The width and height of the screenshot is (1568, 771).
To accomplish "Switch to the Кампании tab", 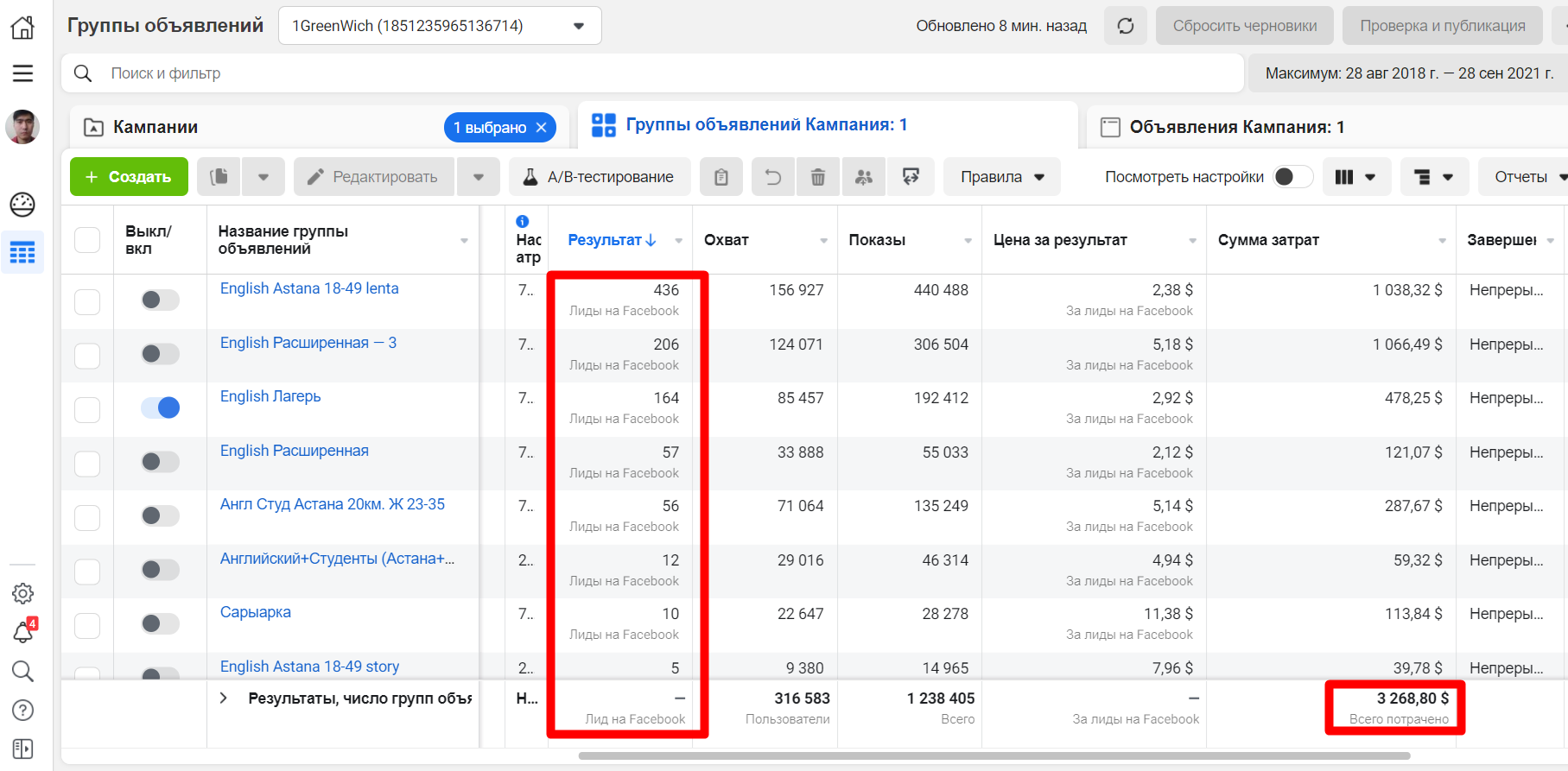I will pyautogui.click(x=156, y=127).
